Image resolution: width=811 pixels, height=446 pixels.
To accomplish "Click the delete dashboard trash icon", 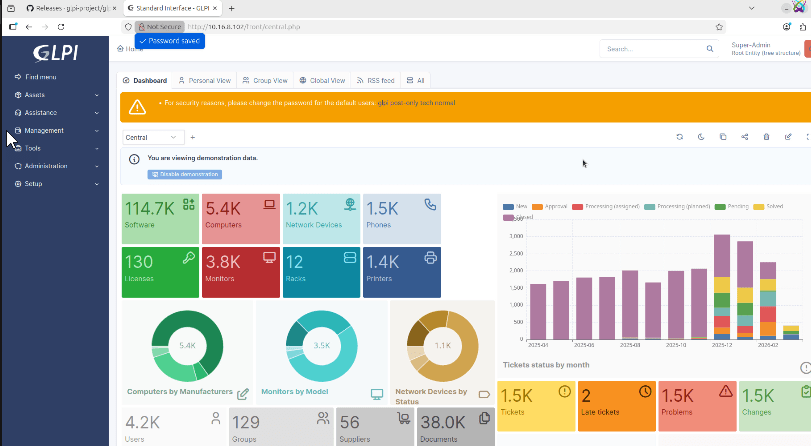I will pos(766,137).
